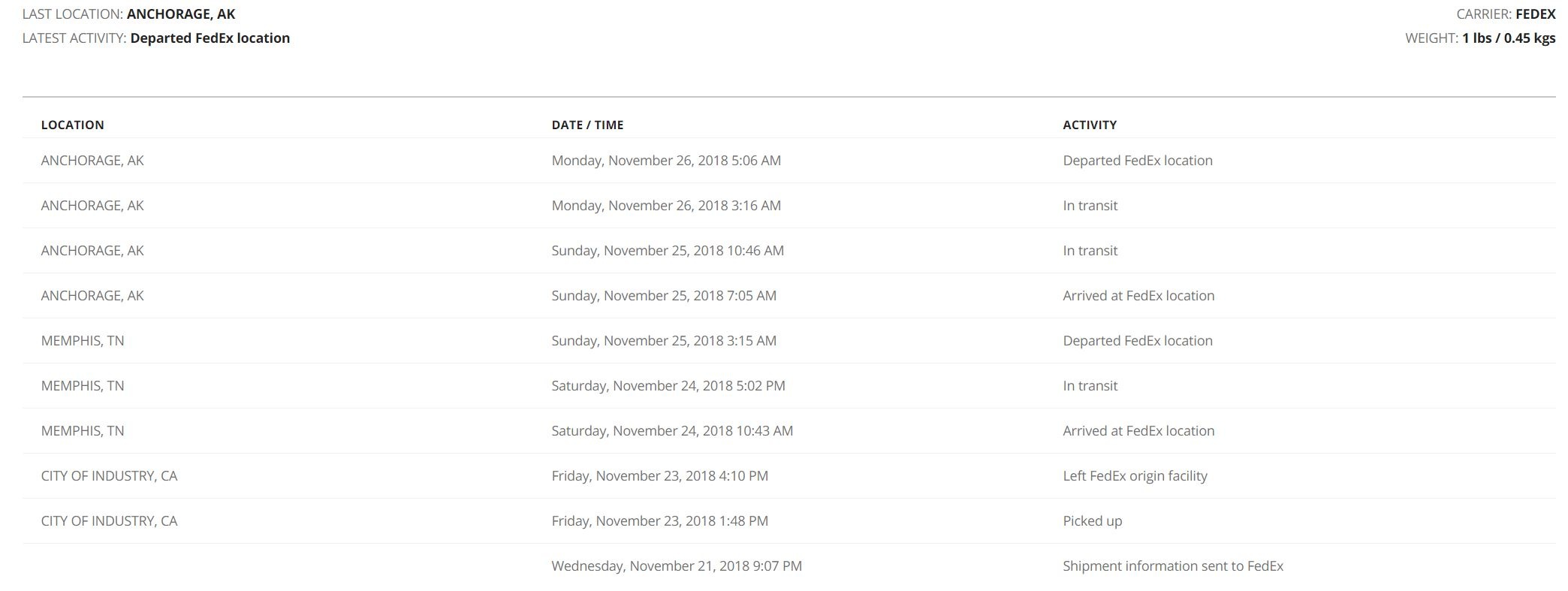Select Memphis row dated November 25, 3:15 AM
This screenshot has width=1568, height=591.
click(789, 341)
